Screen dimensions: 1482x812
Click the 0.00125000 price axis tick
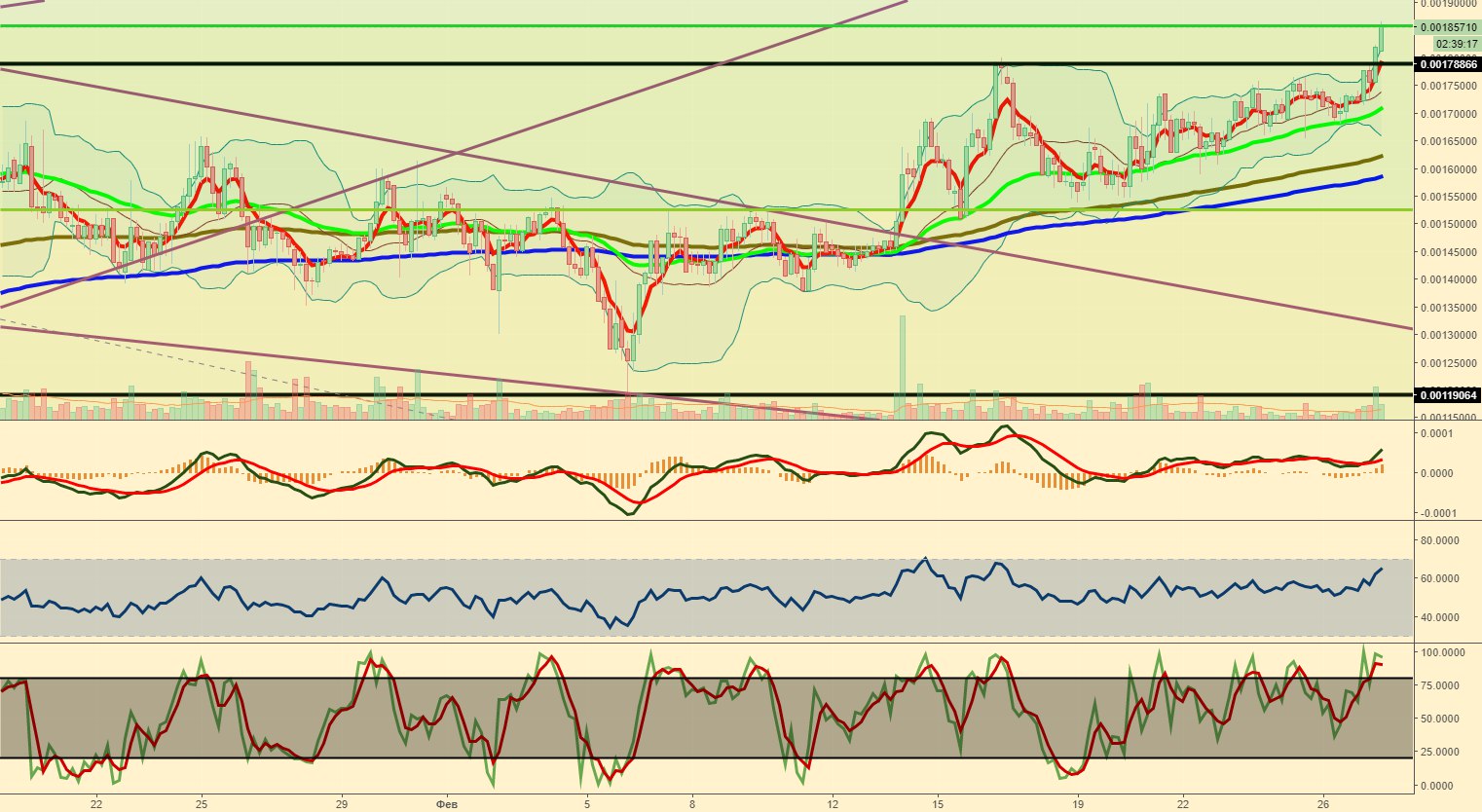pyautogui.click(x=1449, y=363)
